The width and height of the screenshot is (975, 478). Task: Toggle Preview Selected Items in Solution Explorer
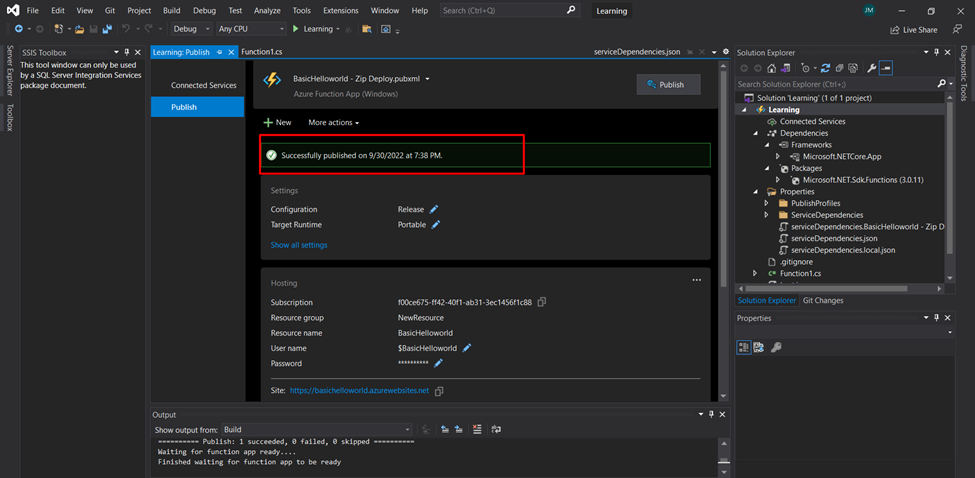click(x=886, y=68)
